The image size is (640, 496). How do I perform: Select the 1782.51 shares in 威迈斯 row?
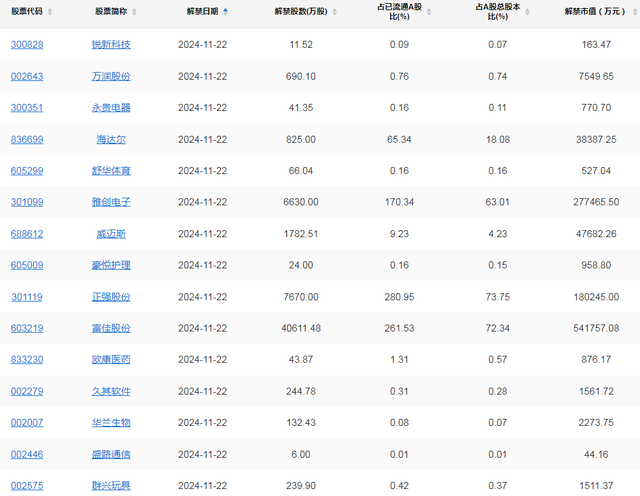tap(301, 234)
